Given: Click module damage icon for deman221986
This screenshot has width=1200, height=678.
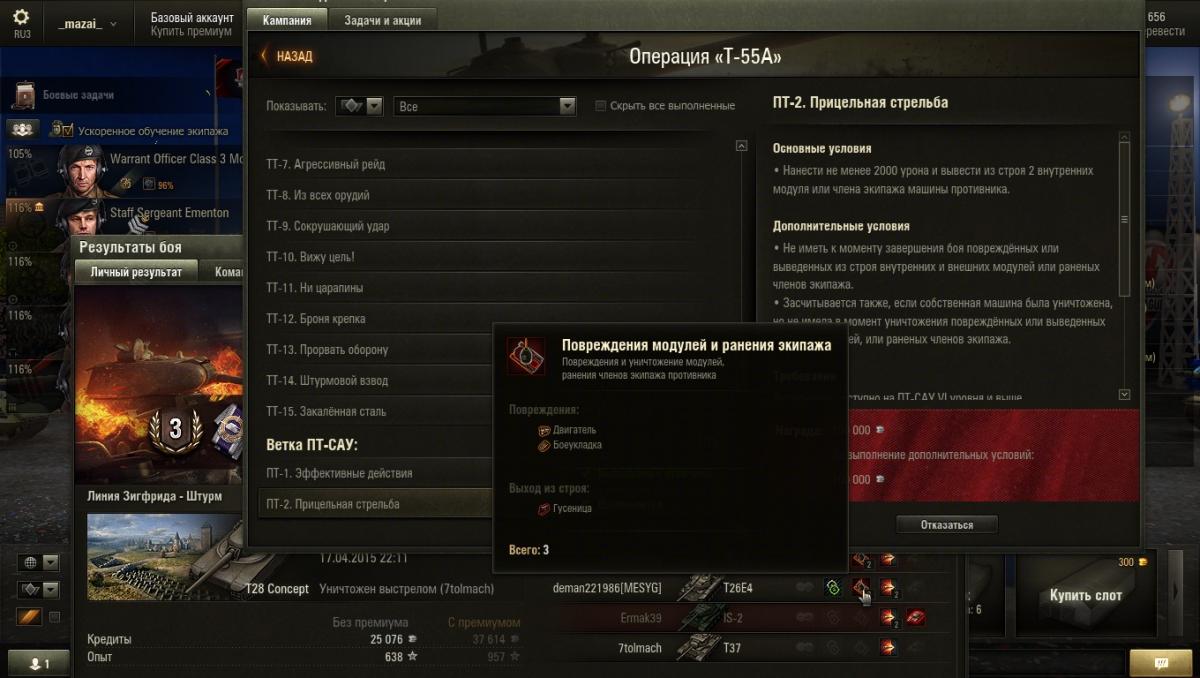Looking at the screenshot, I should 860,588.
